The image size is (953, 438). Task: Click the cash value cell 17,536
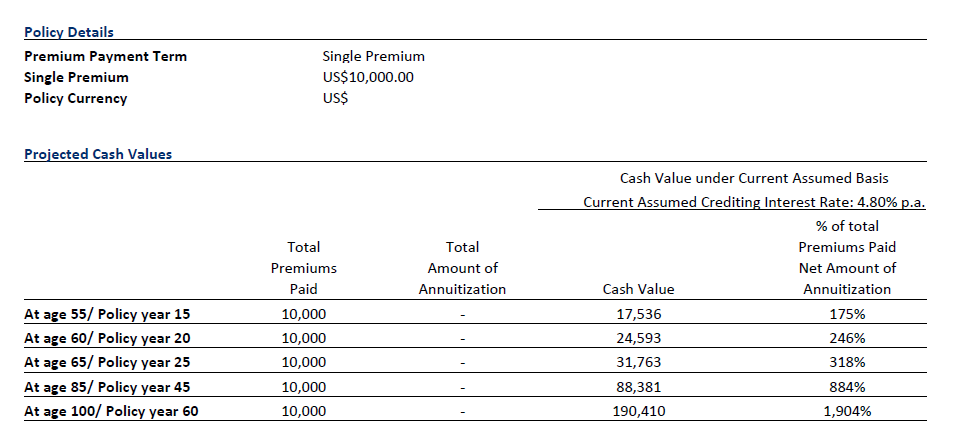(638, 314)
